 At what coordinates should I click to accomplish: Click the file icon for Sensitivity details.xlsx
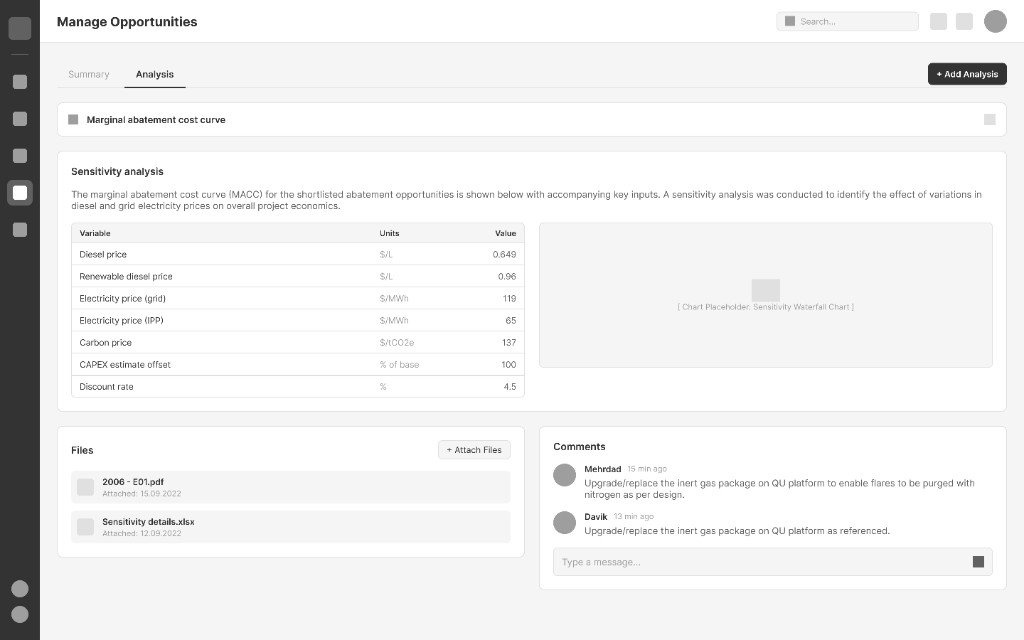tap(86, 527)
